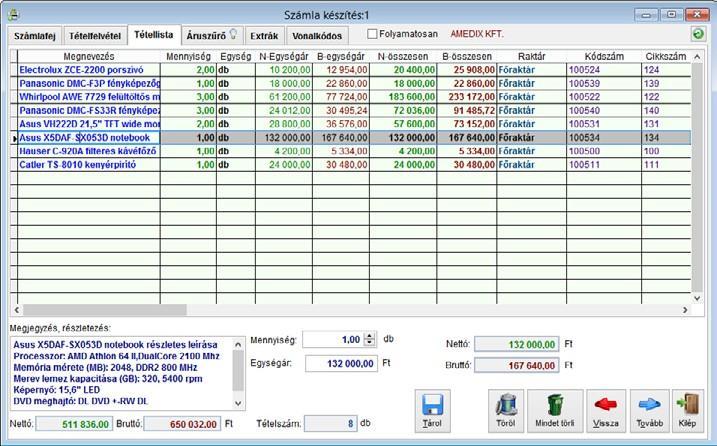The width and height of the screenshot is (717, 446).
Task: Click the Tárol floppy disk save button
Action: (x=432, y=411)
